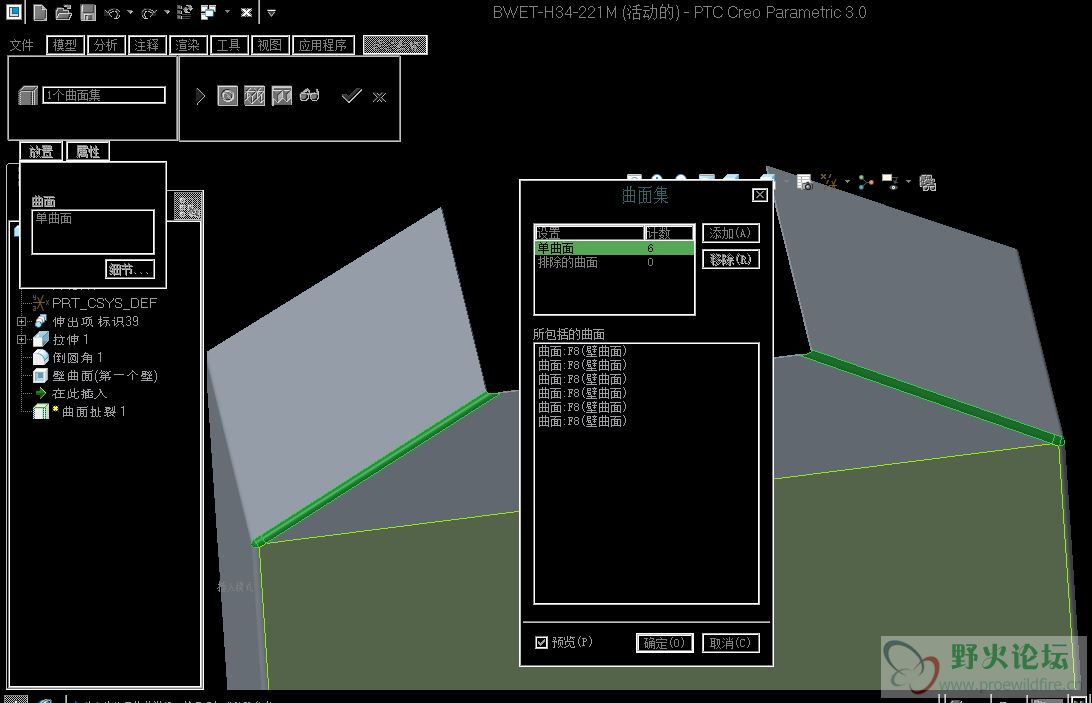Screen dimensions: 1092x703
Task: Click the spin center visibility icon
Action: point(890,182)
